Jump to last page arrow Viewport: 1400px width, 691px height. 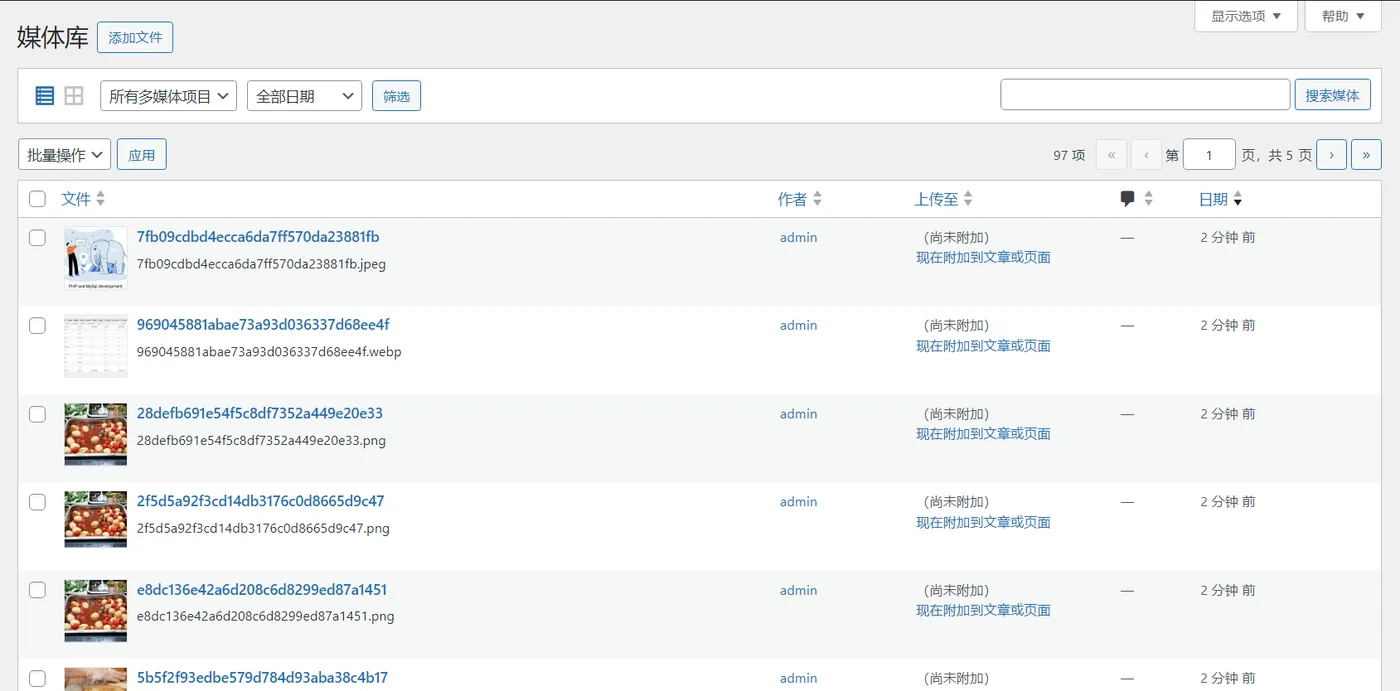point(1366,155)
